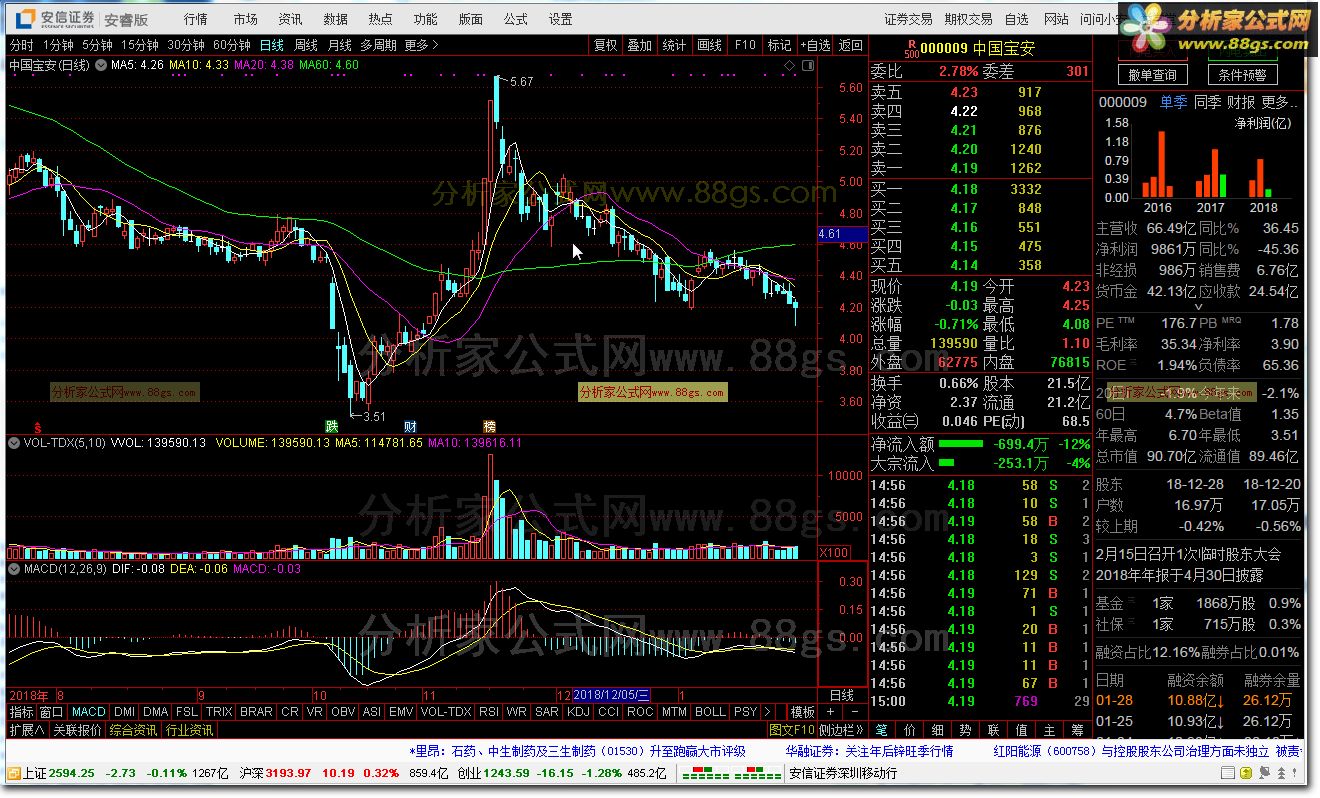Open 多周期 multi-period view
Image resolution: width=1320 pixels, height=798 pixels.
click(x=379, y=45)
